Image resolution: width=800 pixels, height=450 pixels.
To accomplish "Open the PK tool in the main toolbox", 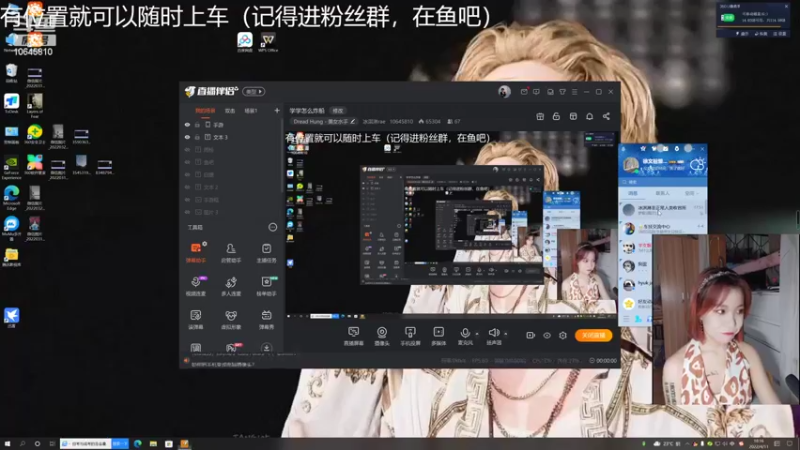I will click(232, 347).
